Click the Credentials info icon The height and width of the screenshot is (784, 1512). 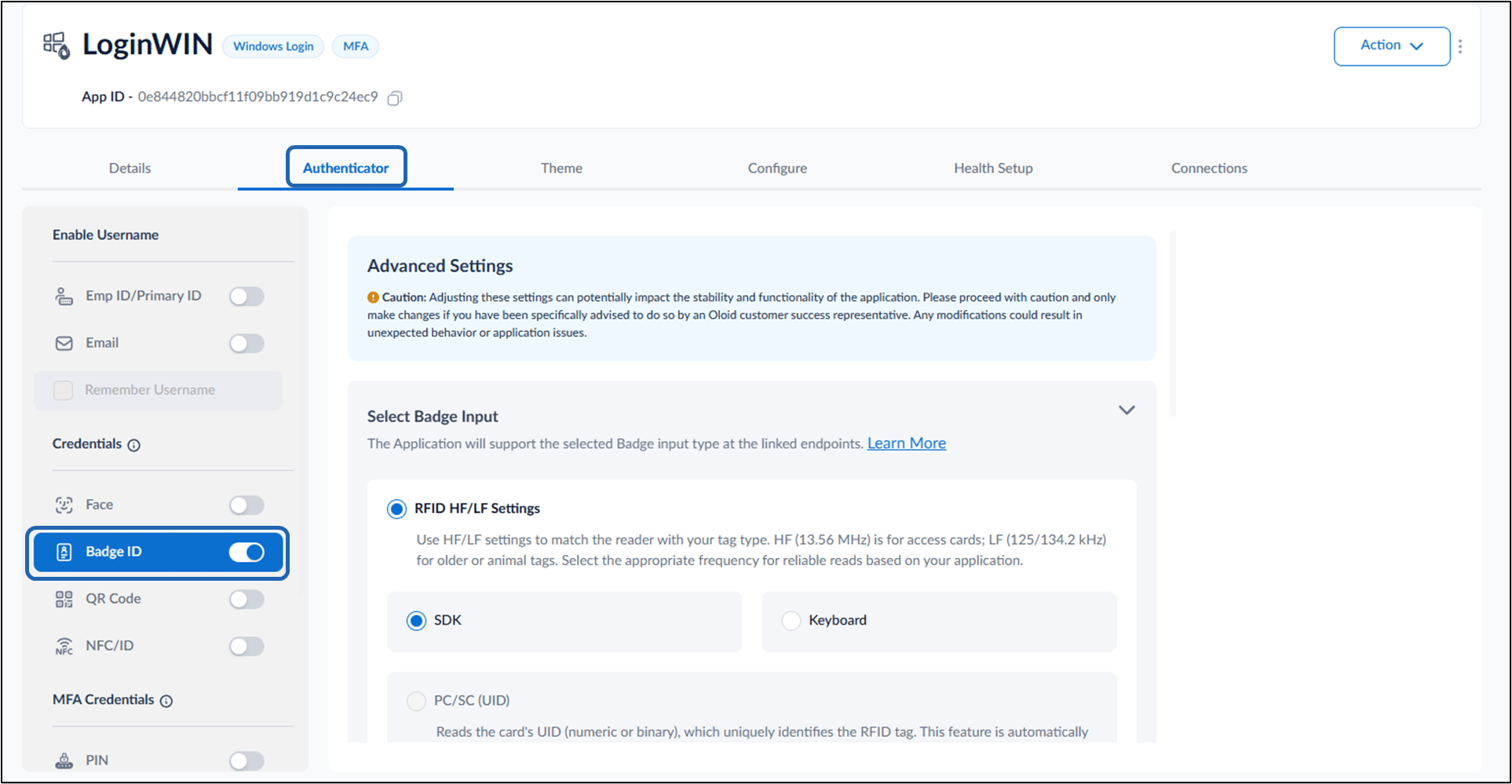(134, 445)
